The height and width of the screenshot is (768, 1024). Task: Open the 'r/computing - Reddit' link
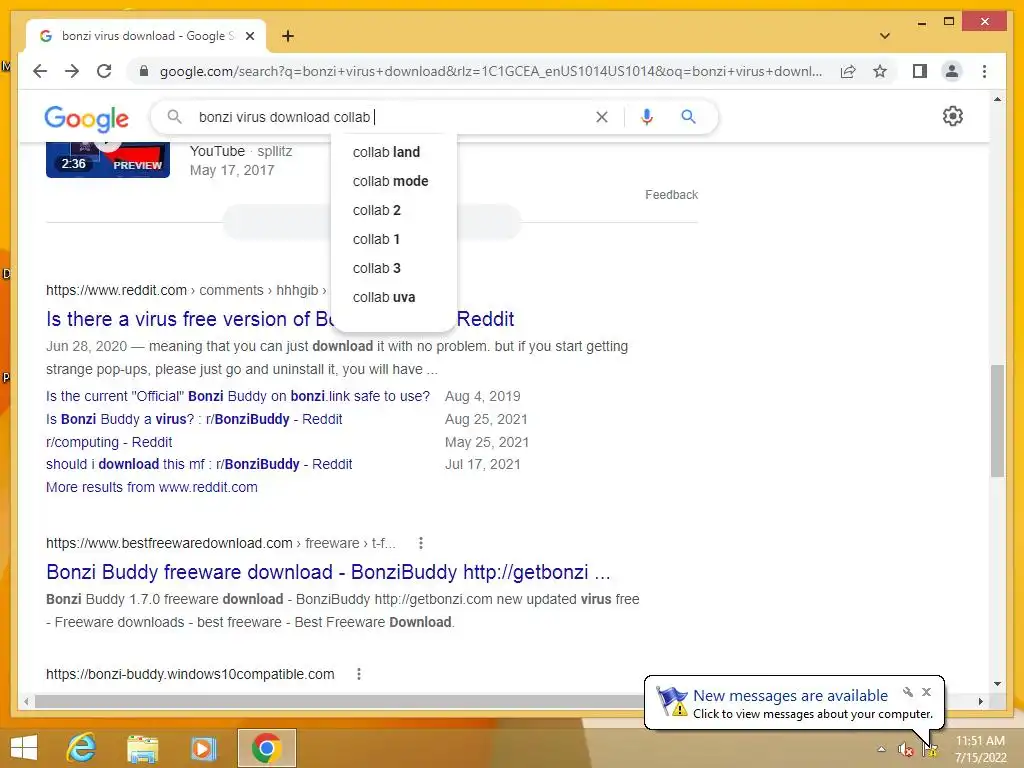tap(109, 442)
